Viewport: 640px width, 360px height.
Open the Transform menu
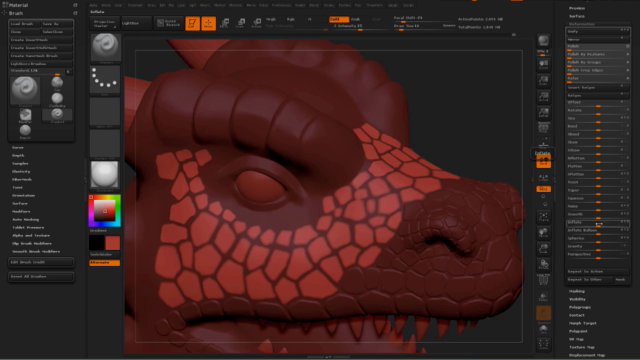(x=374, y=5)
